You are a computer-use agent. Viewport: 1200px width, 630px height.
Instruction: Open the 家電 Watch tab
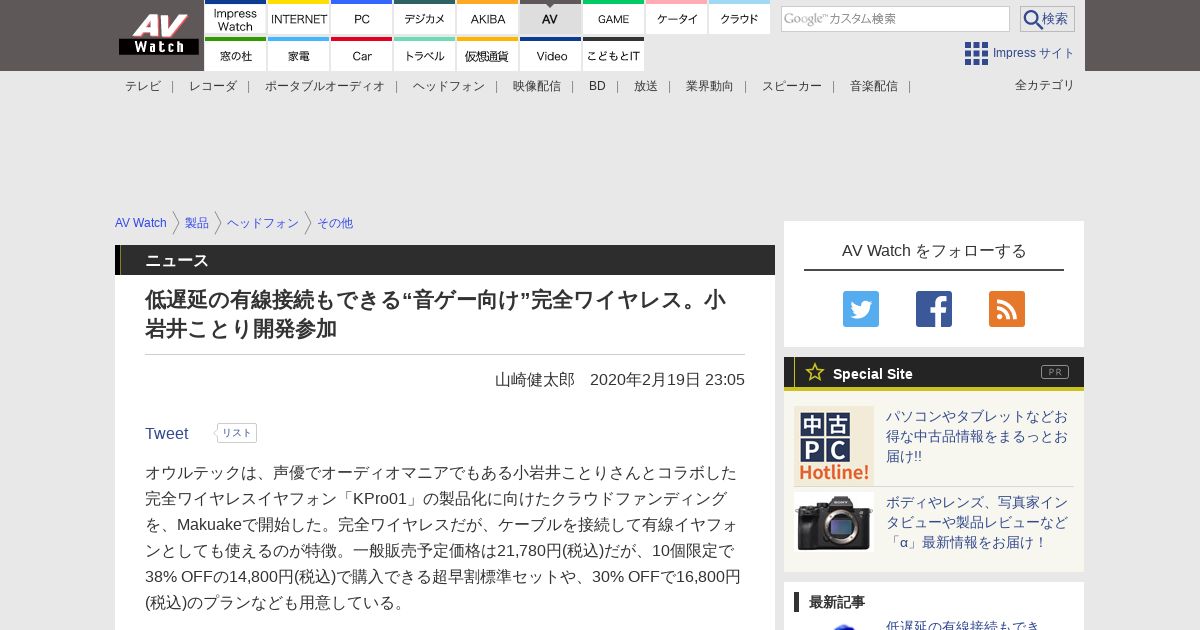(x=299, y=55)
